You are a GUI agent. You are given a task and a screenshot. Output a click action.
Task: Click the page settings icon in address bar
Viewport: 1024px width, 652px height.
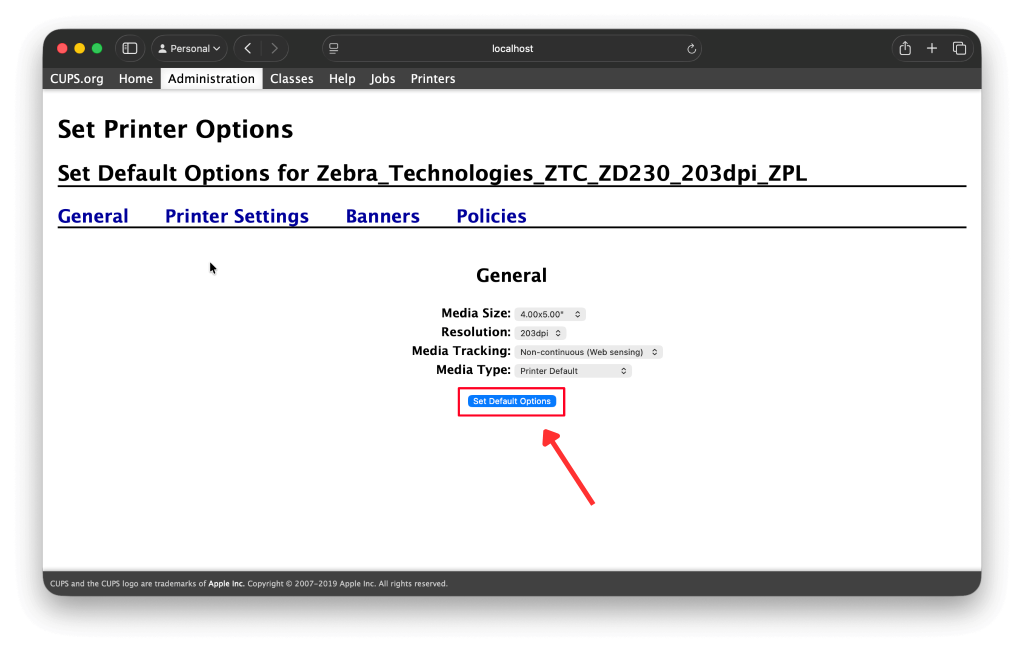[x=334, y=48]
